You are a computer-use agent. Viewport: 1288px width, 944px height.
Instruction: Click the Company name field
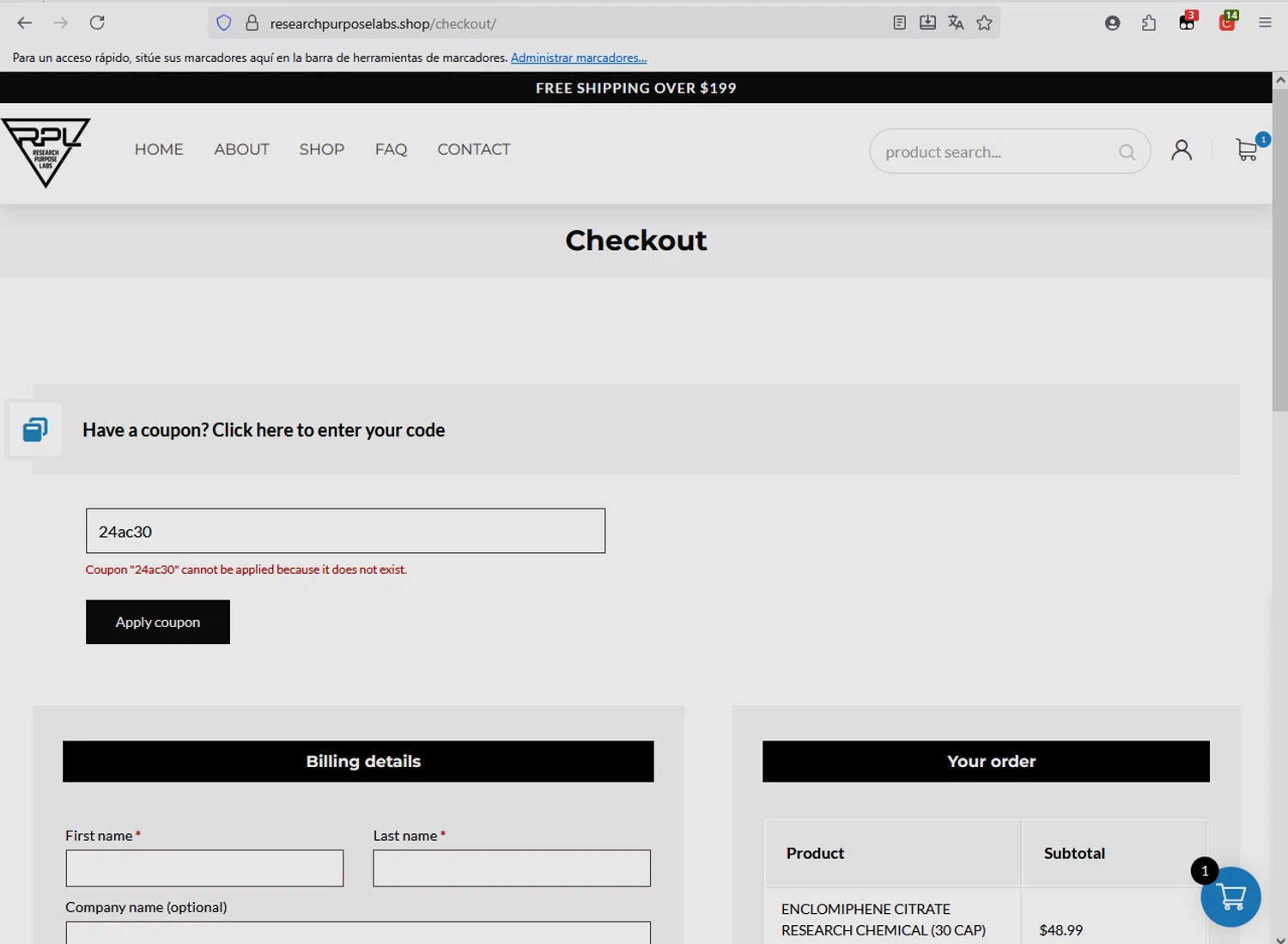click(358, 933)
